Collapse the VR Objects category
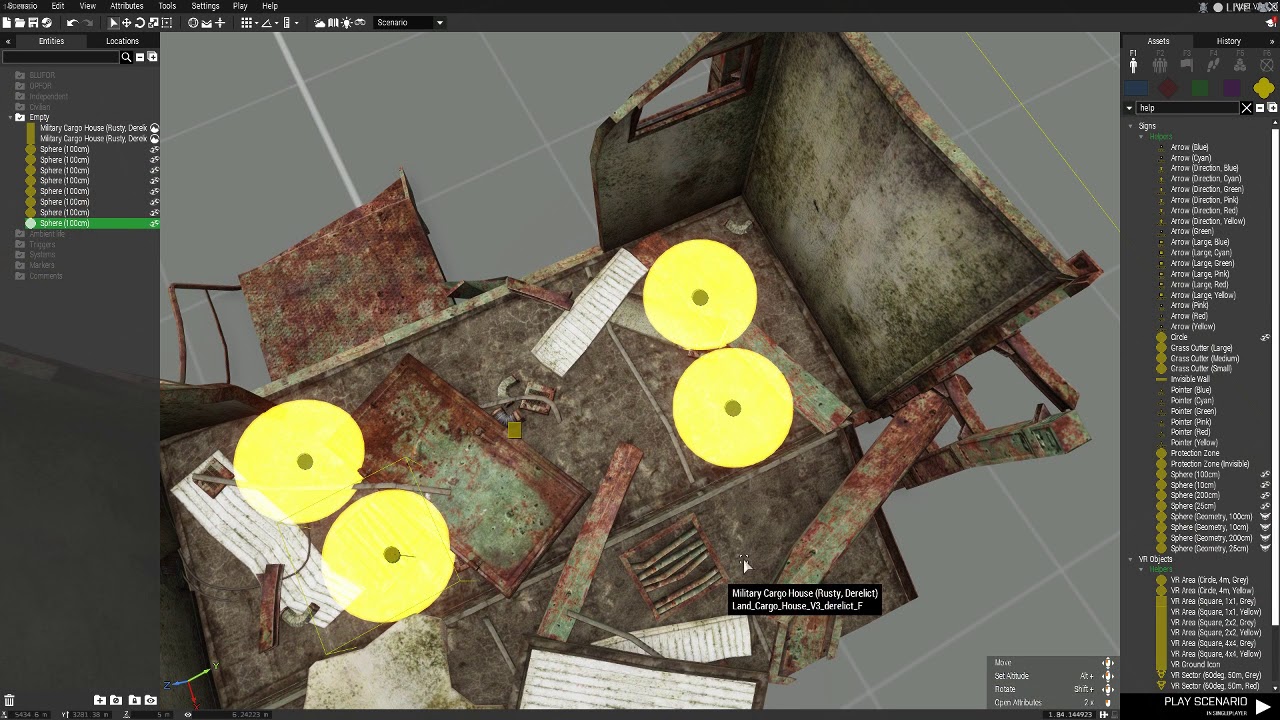 1131,559
